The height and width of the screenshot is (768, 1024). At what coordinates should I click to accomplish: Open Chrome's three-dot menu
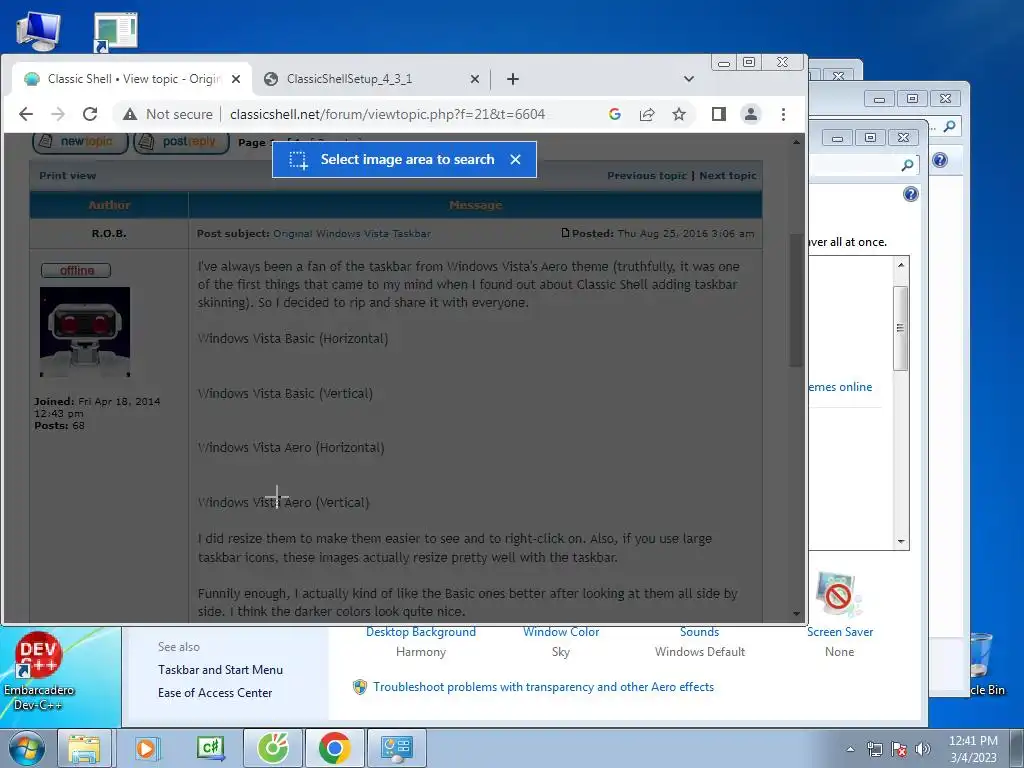click(x=783, y=114)
